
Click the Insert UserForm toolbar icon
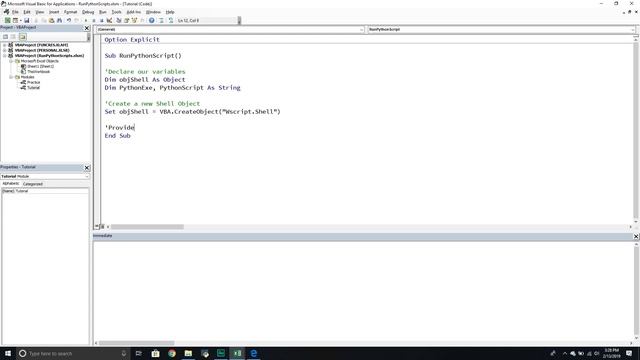click(x=15, y=20)
